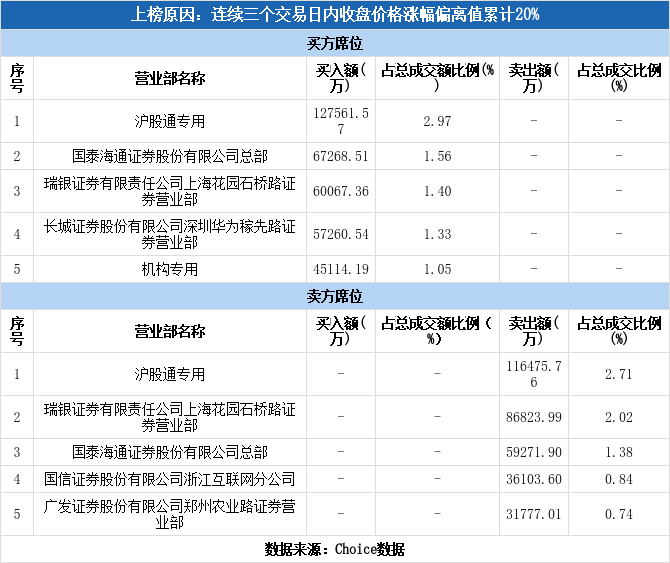Click the 营业部名称 header in seller table

(170, 331)
